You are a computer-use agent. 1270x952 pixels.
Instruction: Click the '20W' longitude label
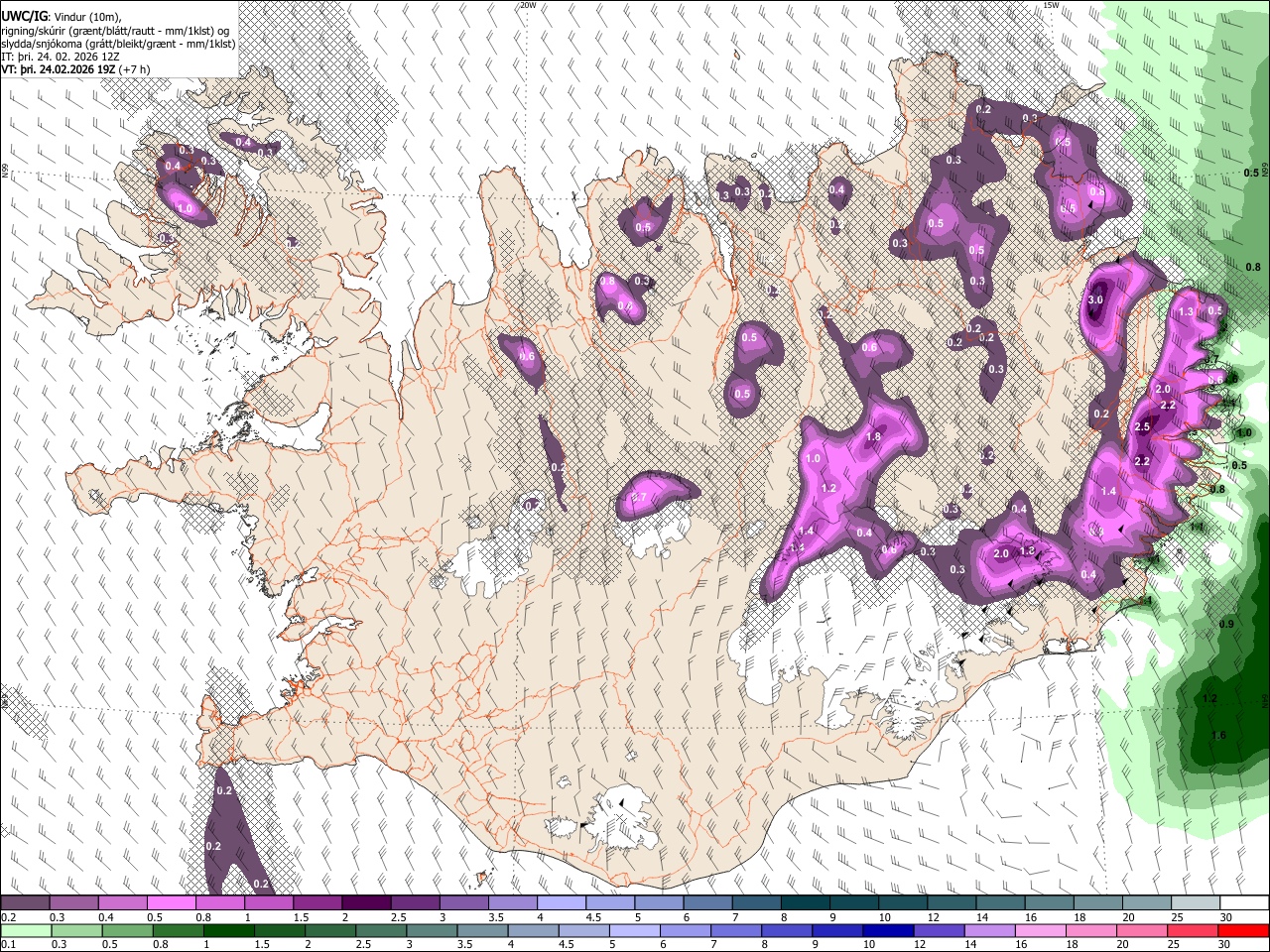[x=528, y=5]
